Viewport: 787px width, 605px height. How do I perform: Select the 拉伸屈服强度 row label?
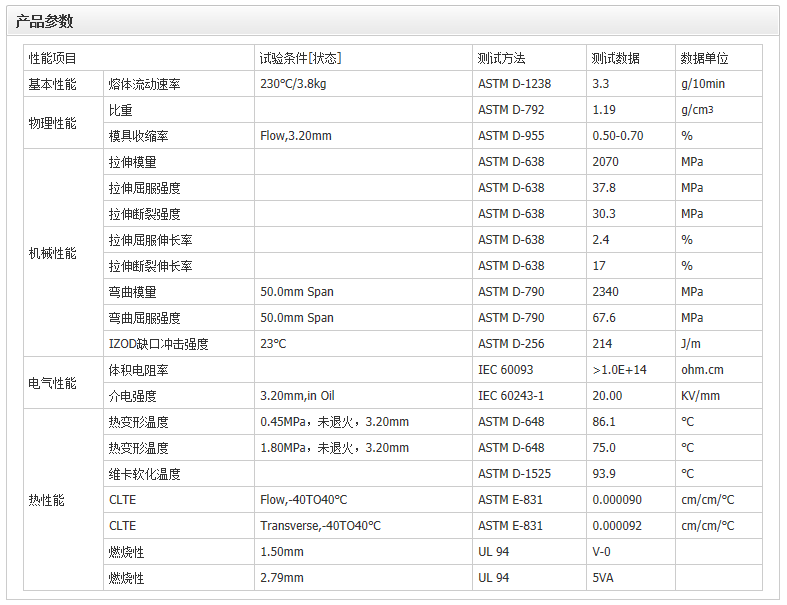coord(145,188)
